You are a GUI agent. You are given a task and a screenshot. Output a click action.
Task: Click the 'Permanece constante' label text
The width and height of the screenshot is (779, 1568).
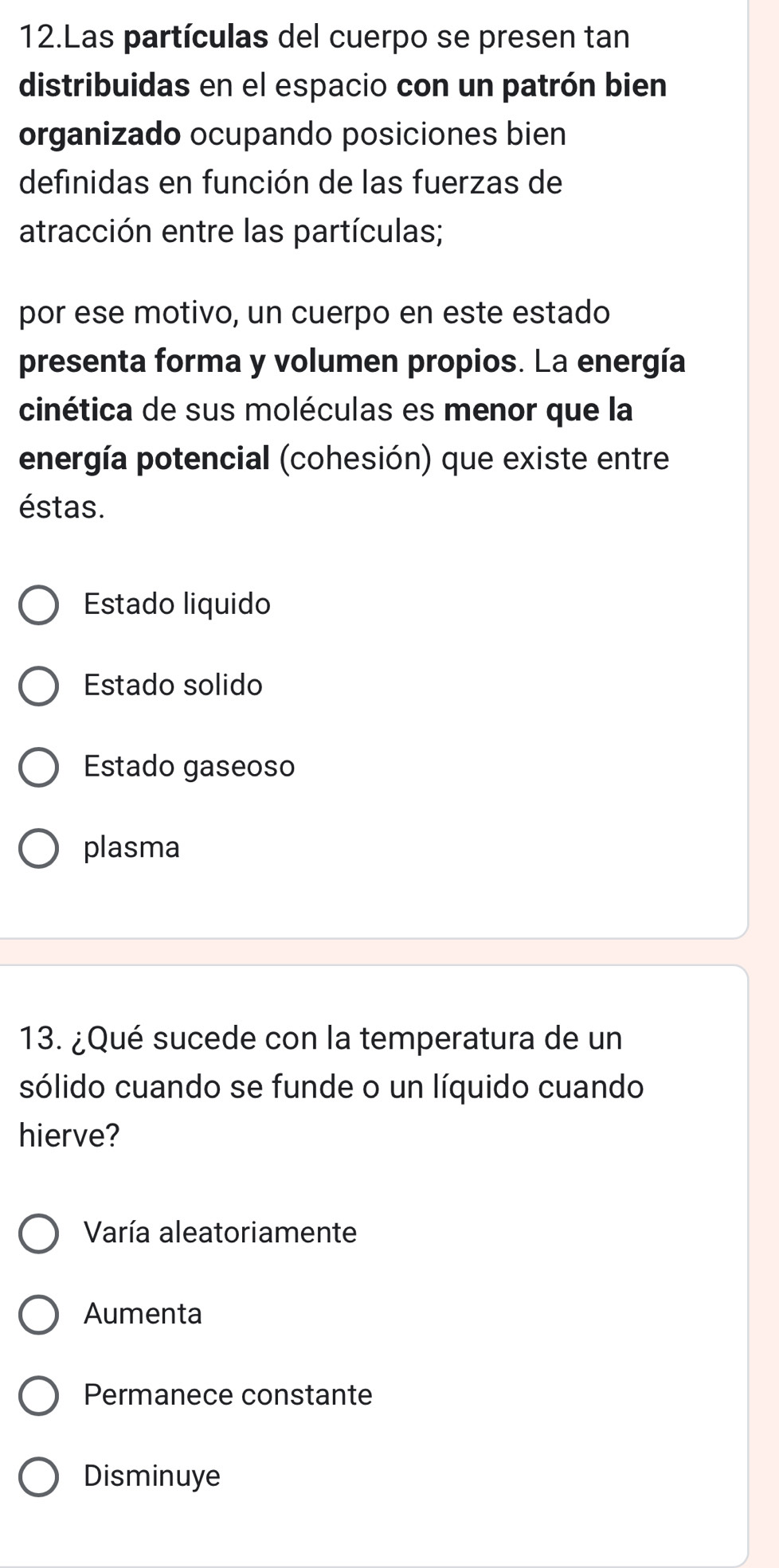tap(228, 1394)
